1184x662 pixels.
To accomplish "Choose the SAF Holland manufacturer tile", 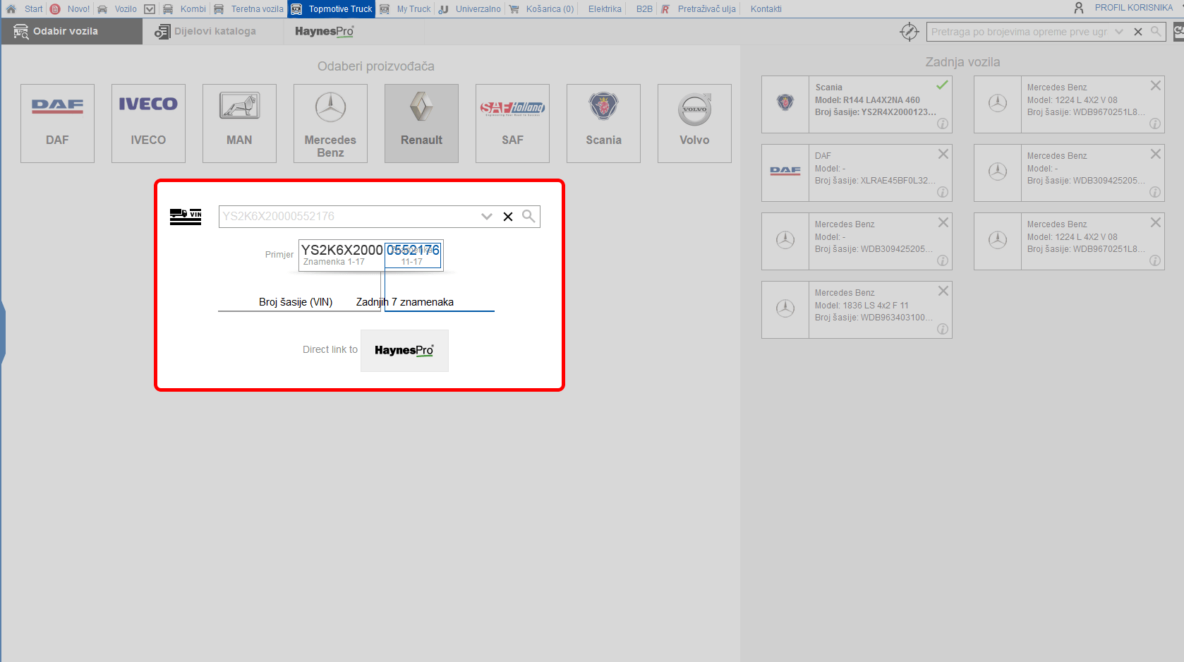I will coord(513,123).
